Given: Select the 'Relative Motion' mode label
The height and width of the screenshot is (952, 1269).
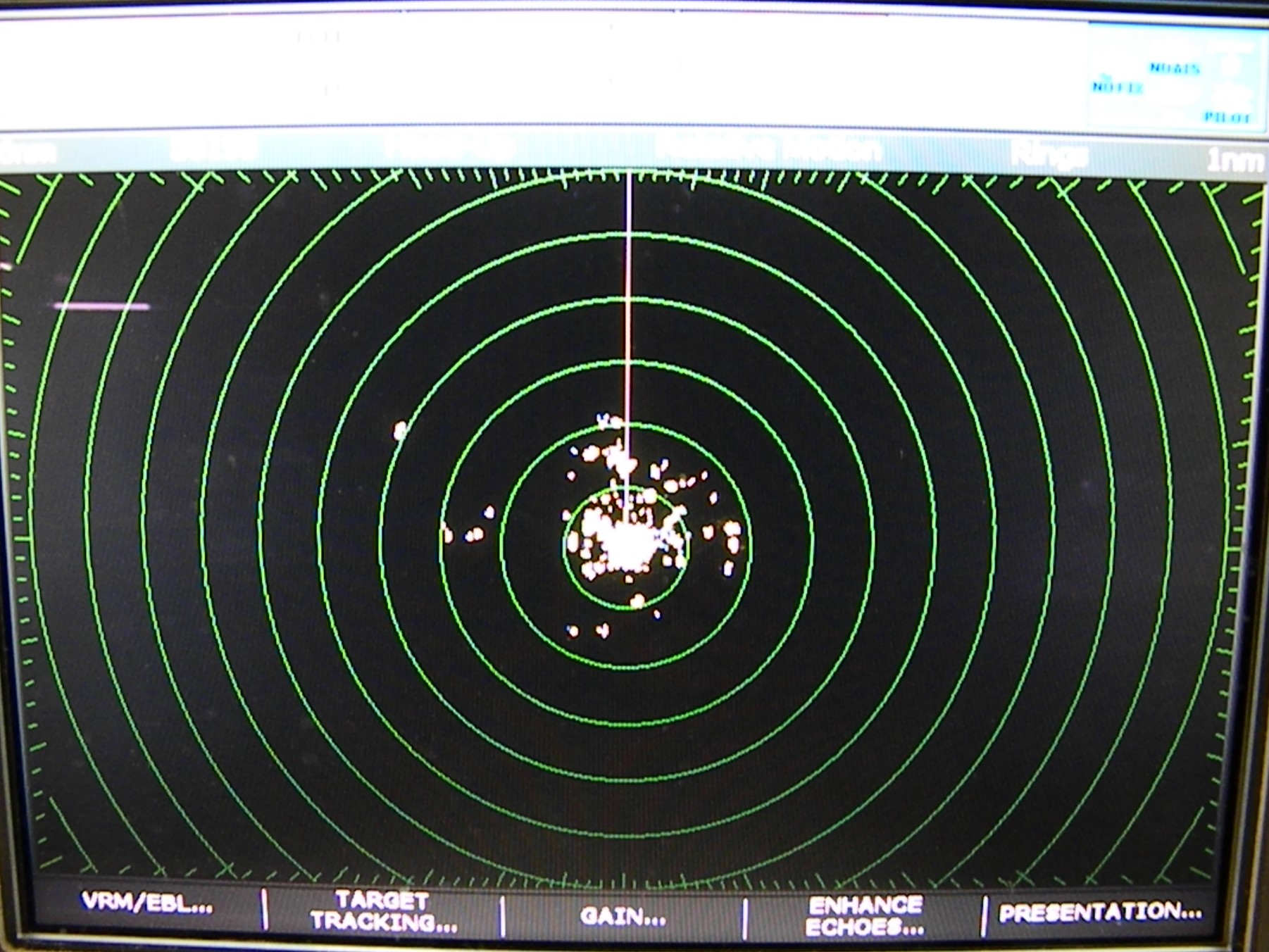Looking at the screenshot, I should tap(769, 149).
